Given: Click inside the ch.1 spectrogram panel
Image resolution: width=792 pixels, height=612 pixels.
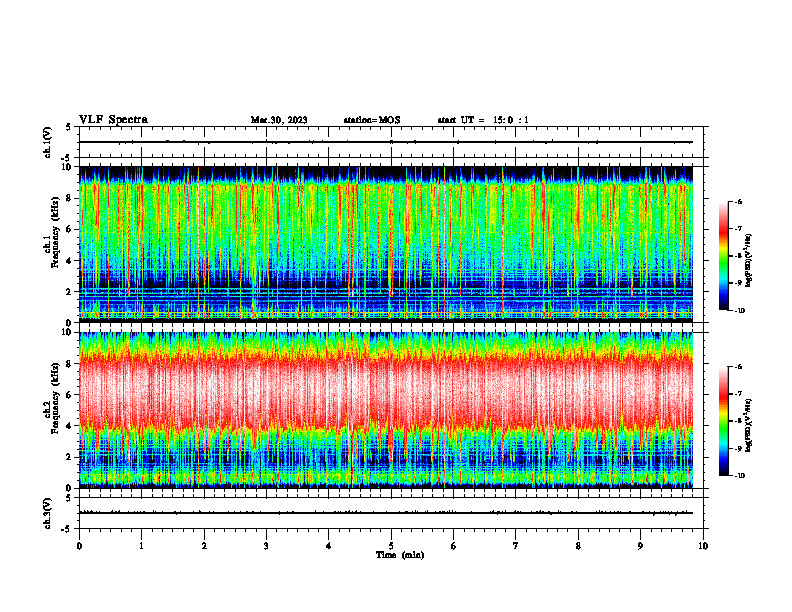Looking at the screenshot, I should tap(386, 244).
